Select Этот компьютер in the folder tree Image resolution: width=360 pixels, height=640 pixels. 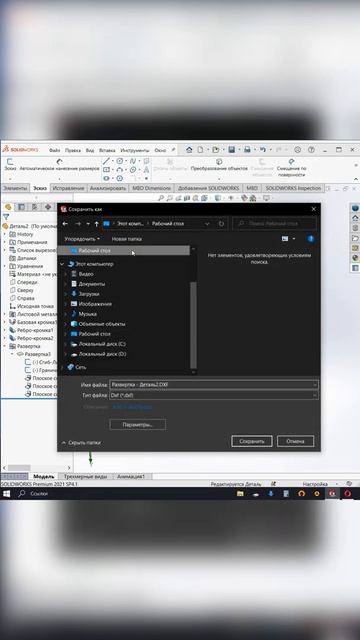(x=90, y=264)
